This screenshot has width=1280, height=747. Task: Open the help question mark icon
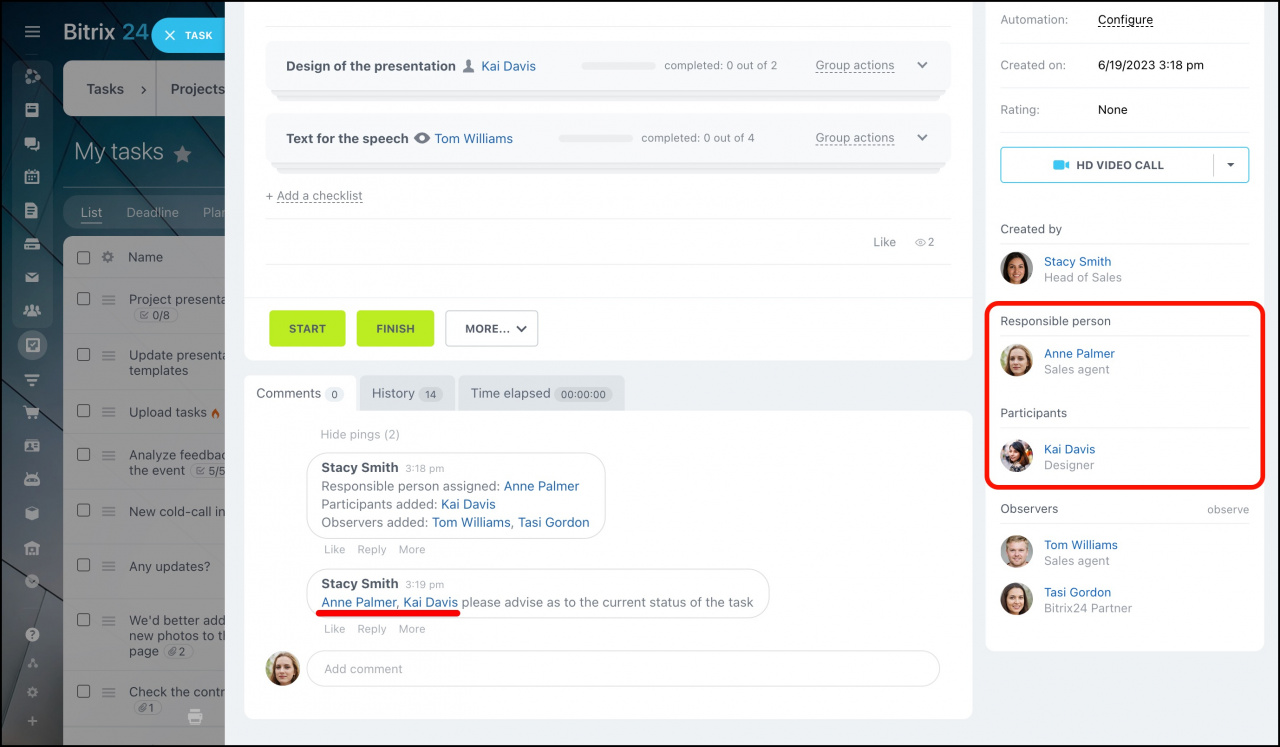click(32, 634)
